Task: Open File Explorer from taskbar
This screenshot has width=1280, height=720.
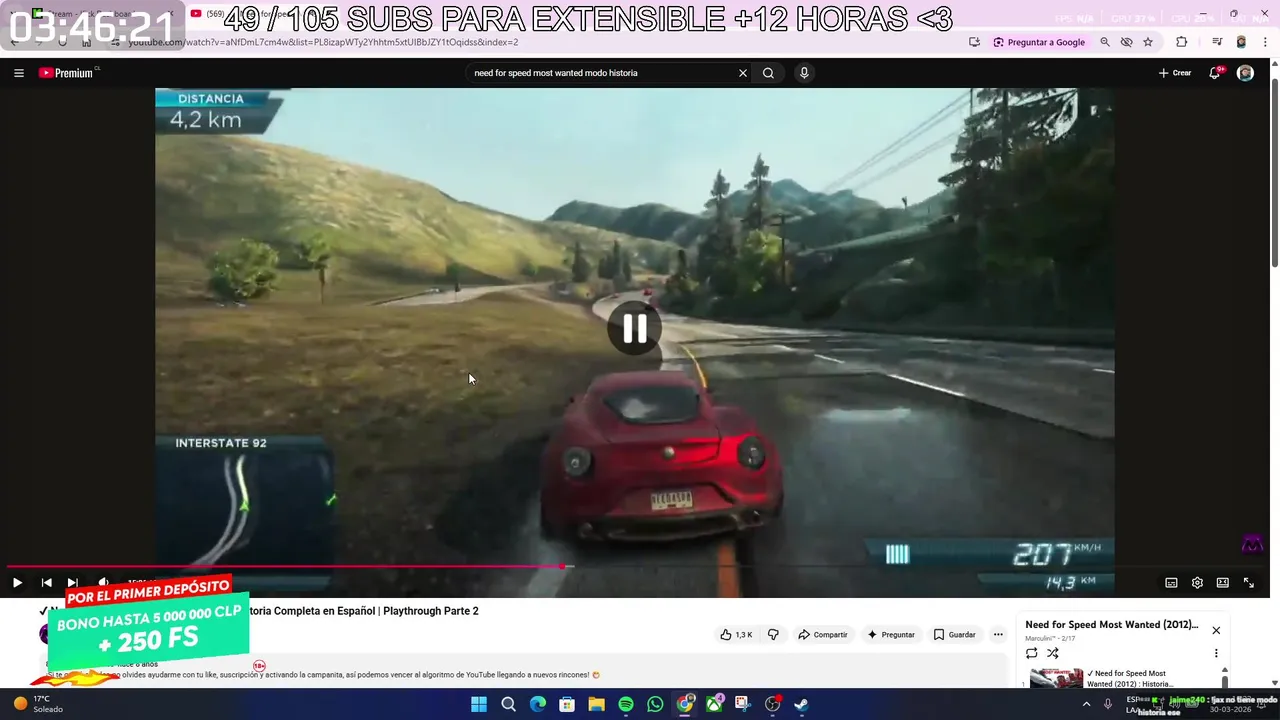Action: 596,704
